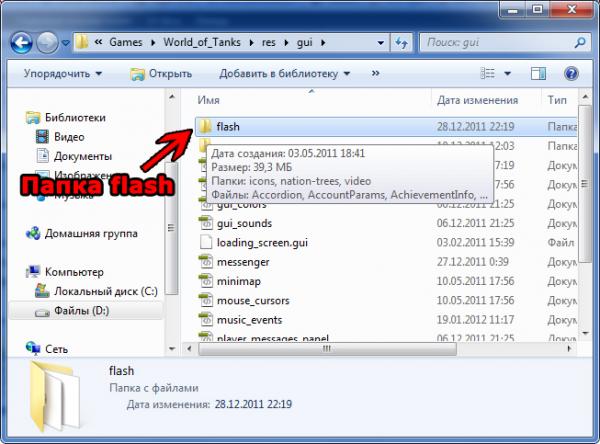The width and height of the screenshot is (600, 444).
Task: Select the mouse_cursors file
Action: click(x=253, y=301)
